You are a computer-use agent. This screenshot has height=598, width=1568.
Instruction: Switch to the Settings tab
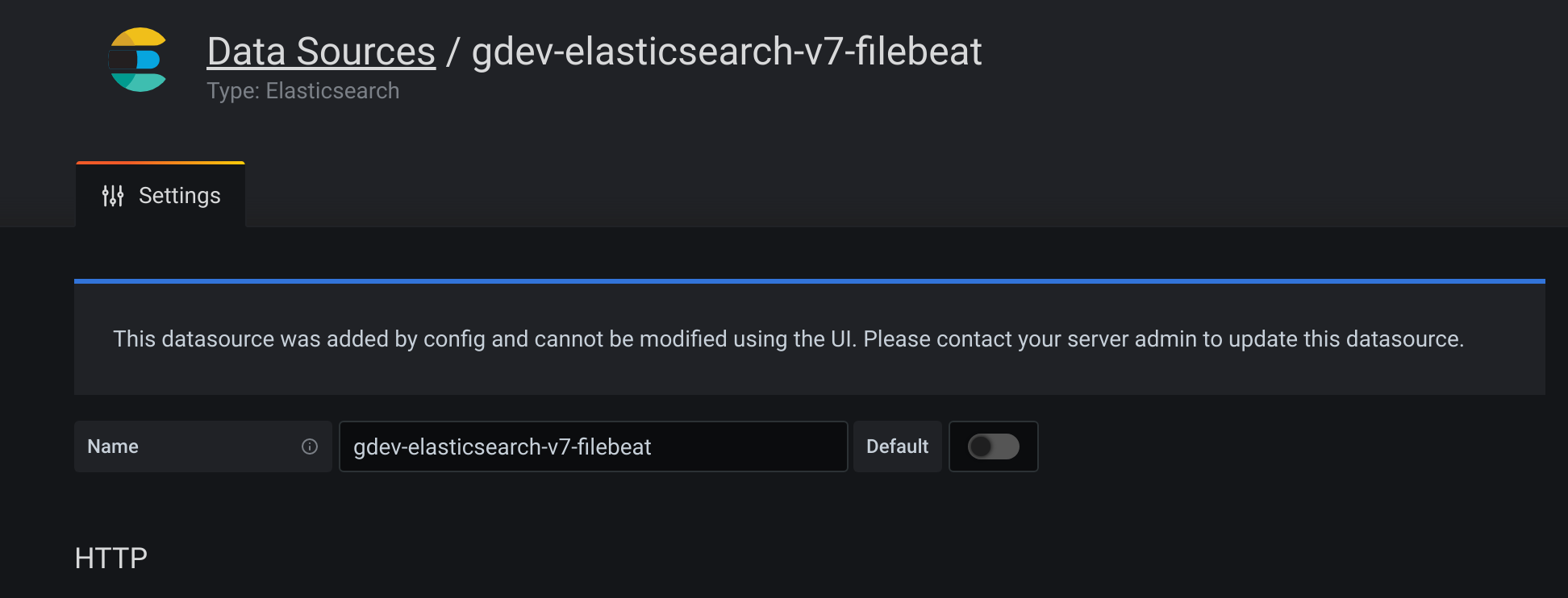[159, 195]
